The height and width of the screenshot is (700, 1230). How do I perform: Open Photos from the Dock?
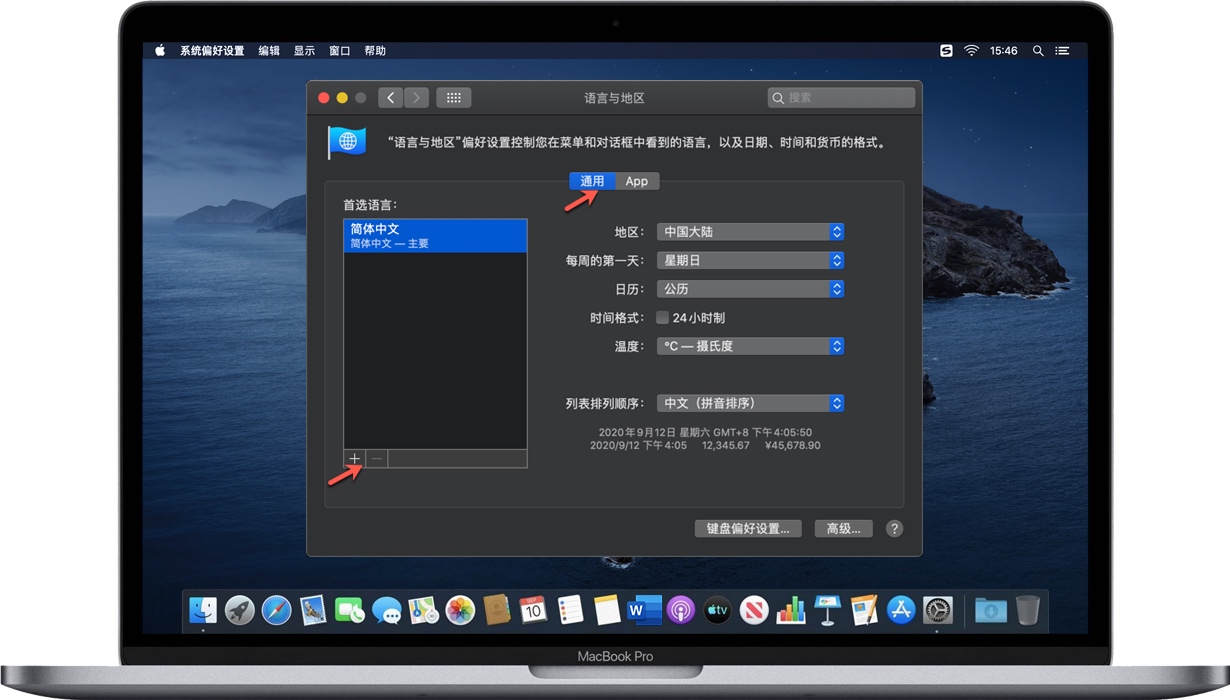point(459,610)
